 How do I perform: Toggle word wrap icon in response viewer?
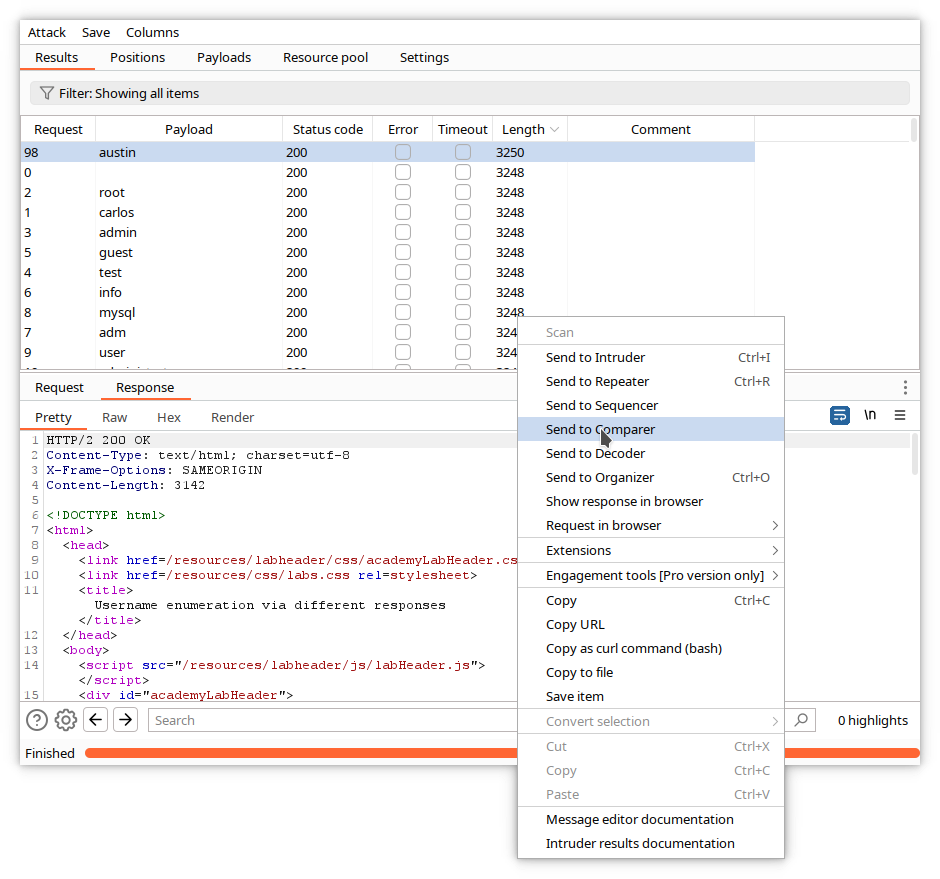840,415
